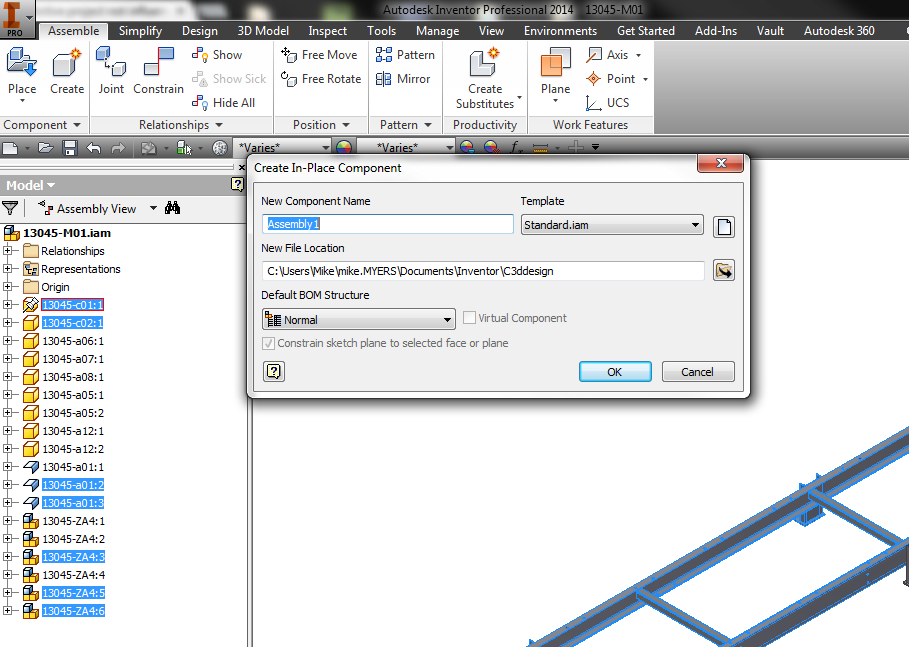Image resolution: width=909 pixels, height=647 pixels.
Task: Click the UCS tool
Action: 608,103
